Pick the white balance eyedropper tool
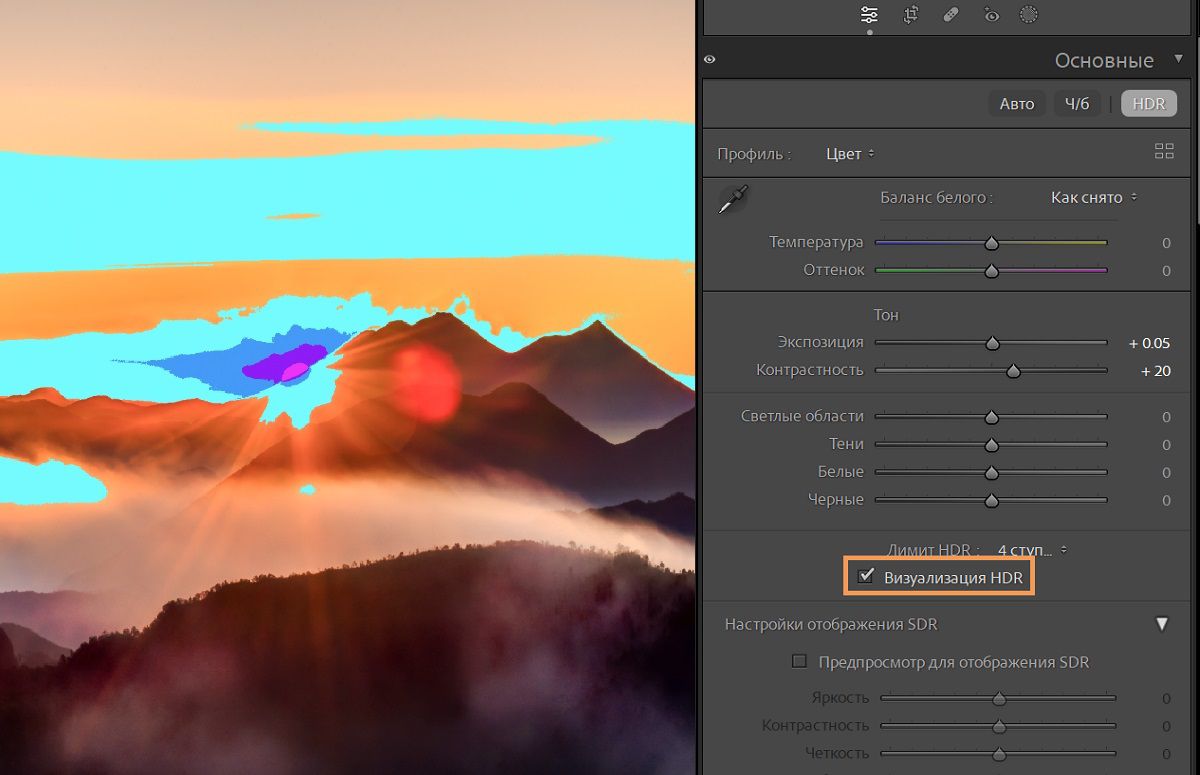The width and height of the screenshot is (1200, 775). (x=733, y=199)
